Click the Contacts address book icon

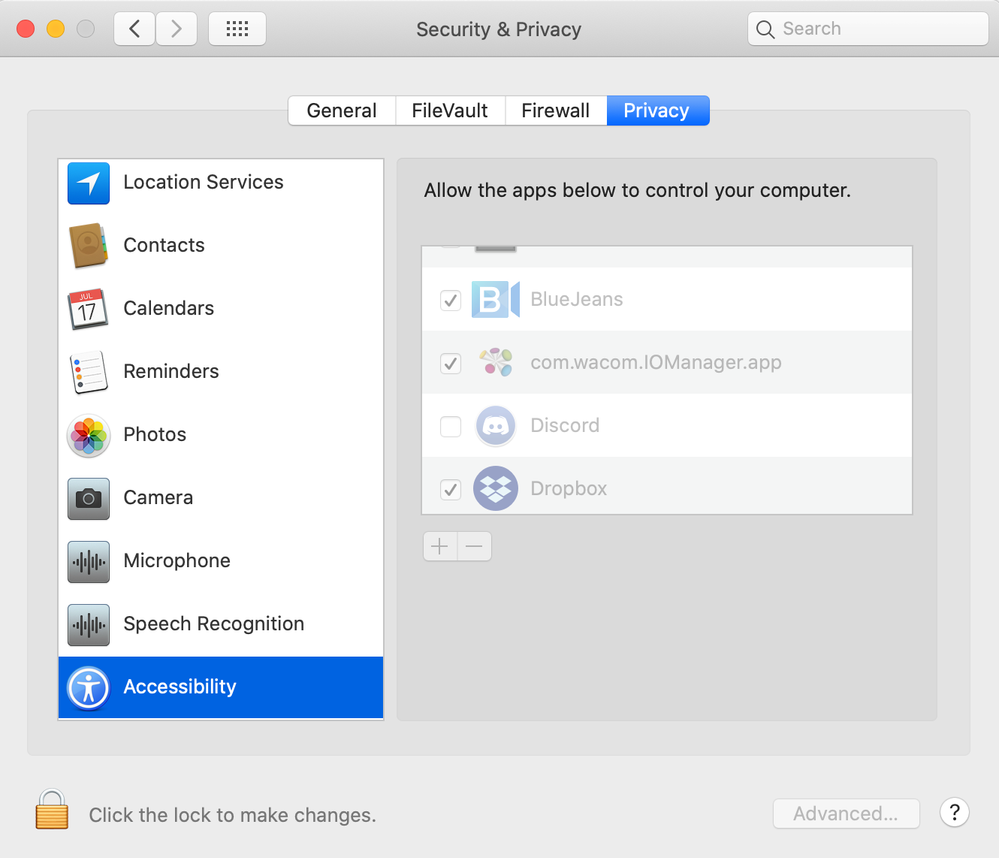point(89,245)
